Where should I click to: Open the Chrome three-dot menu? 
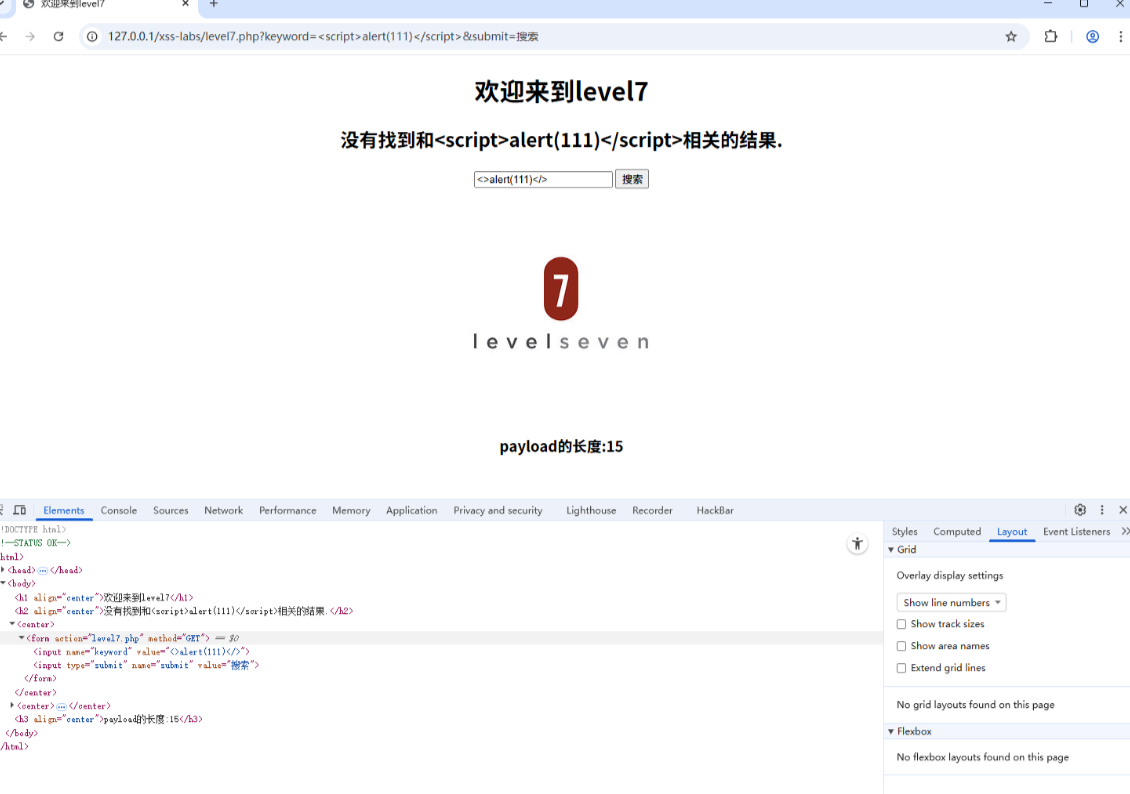click(x=1121, y=37)
